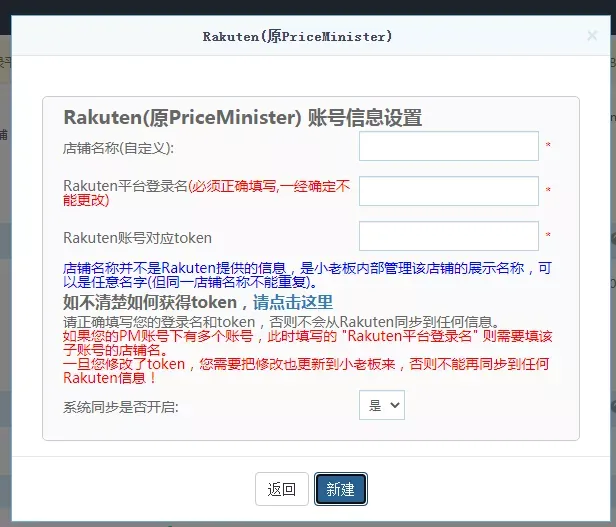This screenshot has width=616, height=527.
Task: Click the label 店铺名称(自定义):
Action: (x=118, y=148)
